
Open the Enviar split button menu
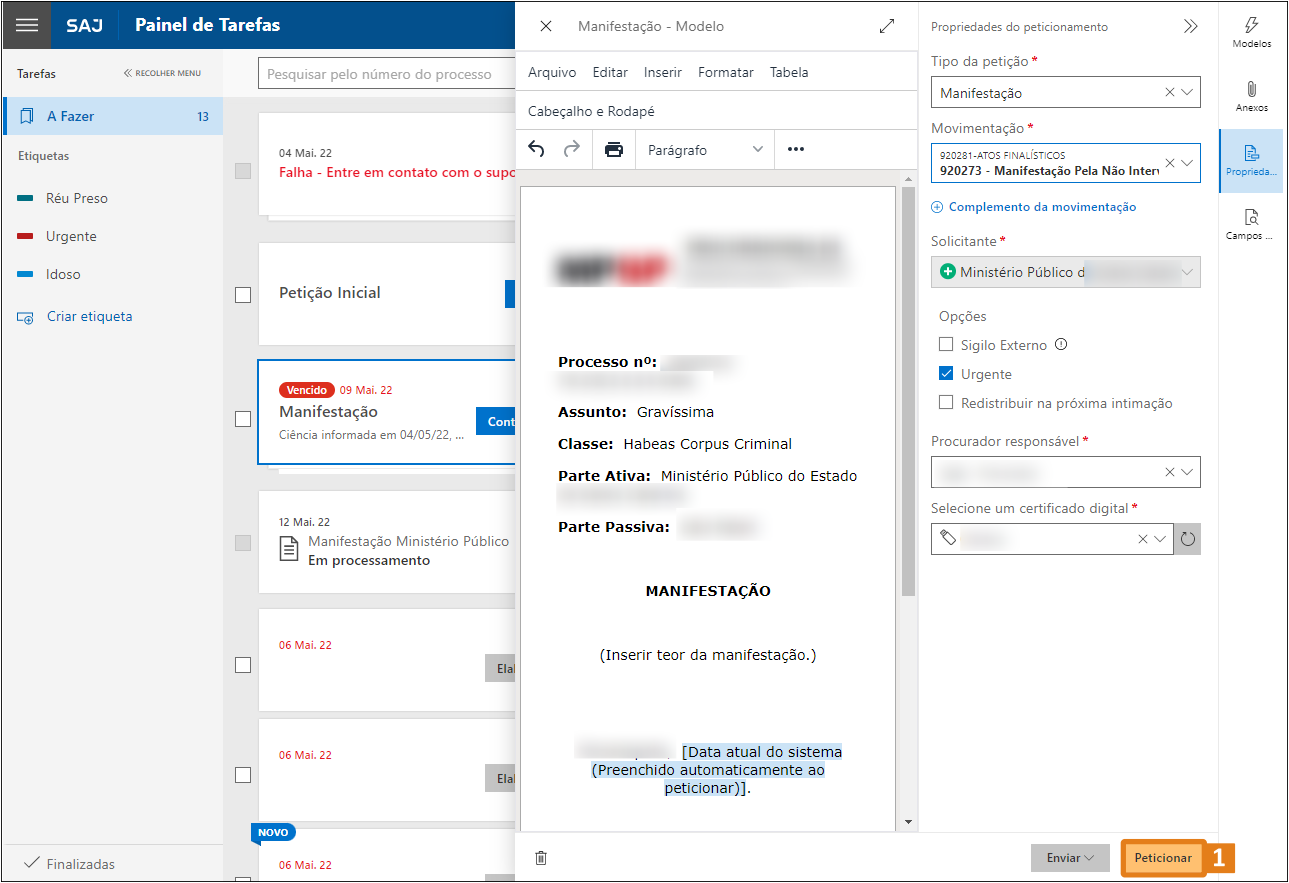click(x=1070, y=858)
